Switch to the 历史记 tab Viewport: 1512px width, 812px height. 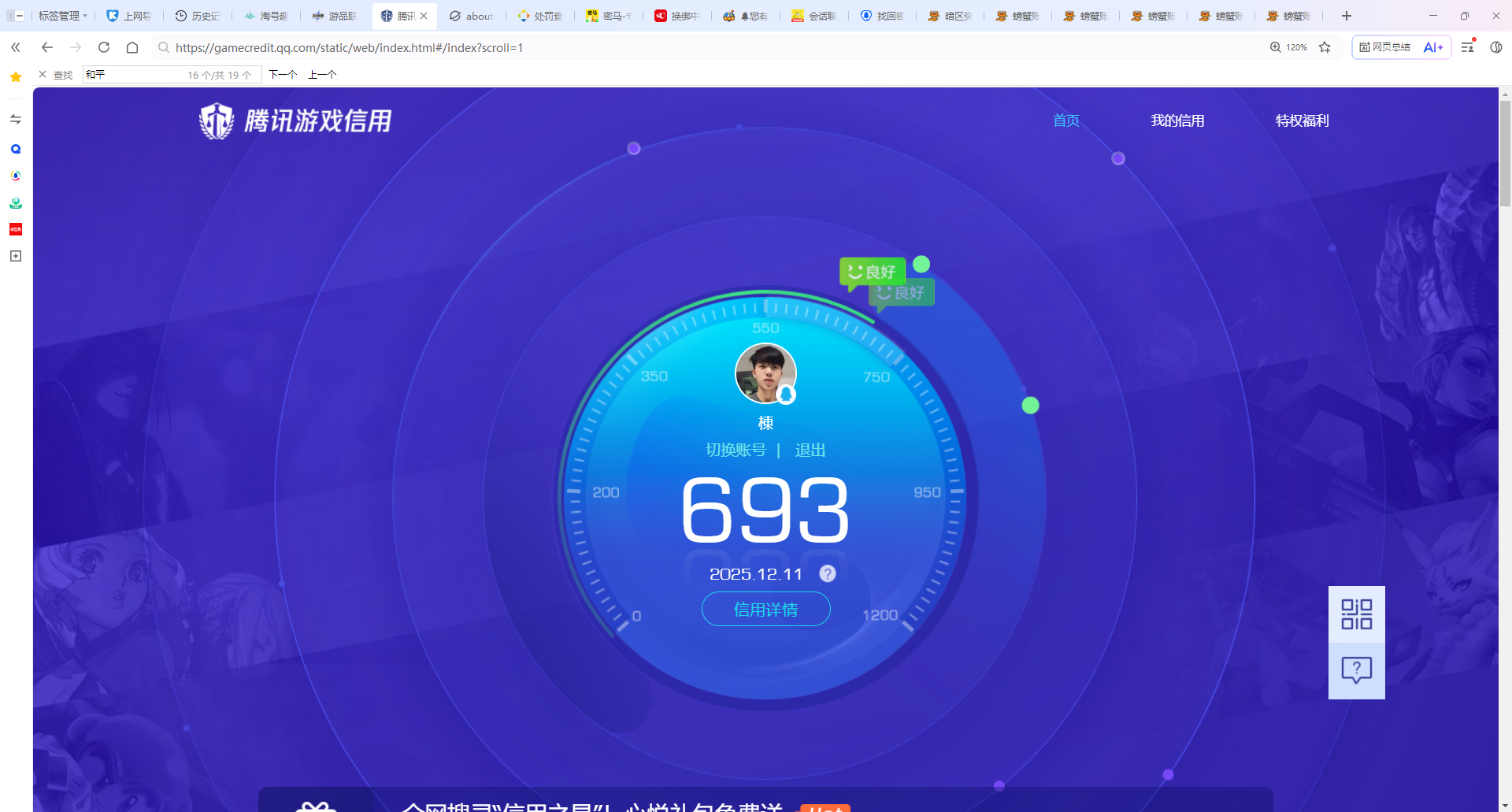pos(198,16)
